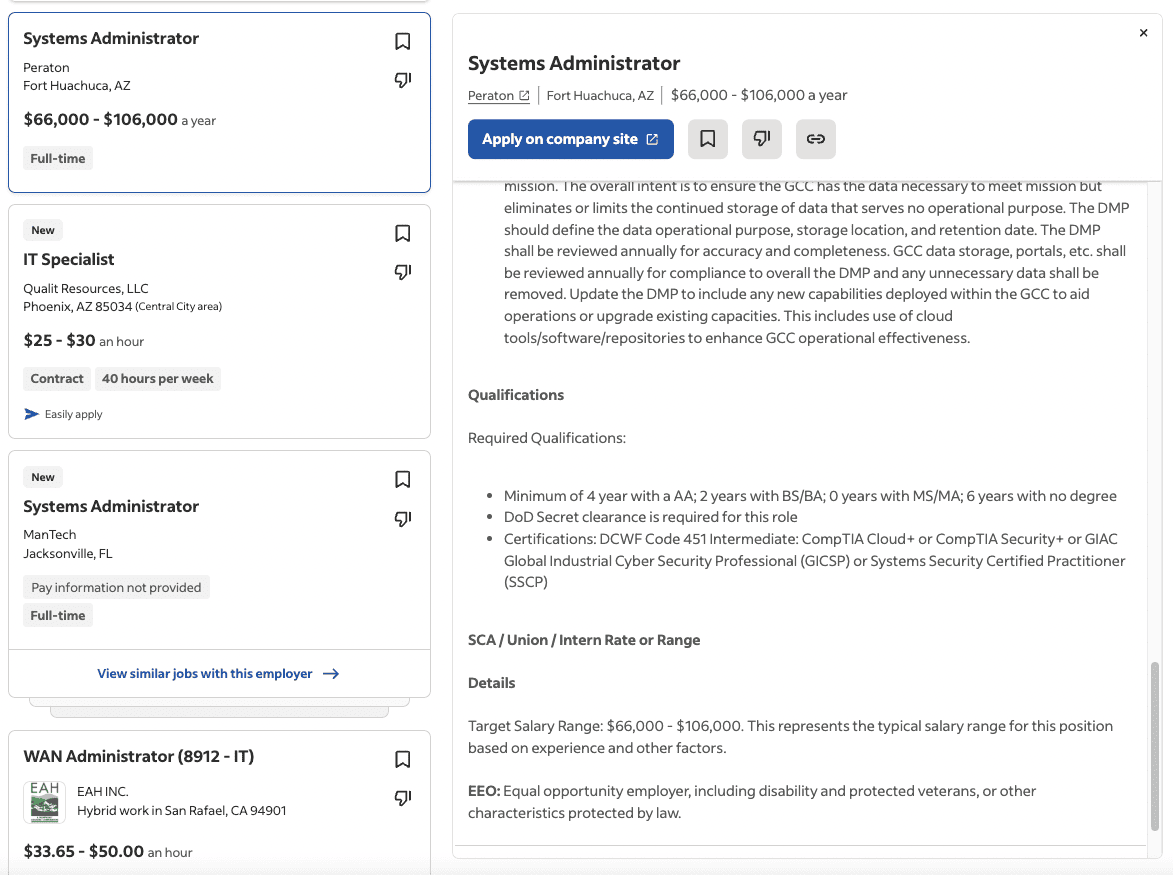Mark ManTech Systems Administrator as not interested
Screen dimensions: 1173x875
402,519
